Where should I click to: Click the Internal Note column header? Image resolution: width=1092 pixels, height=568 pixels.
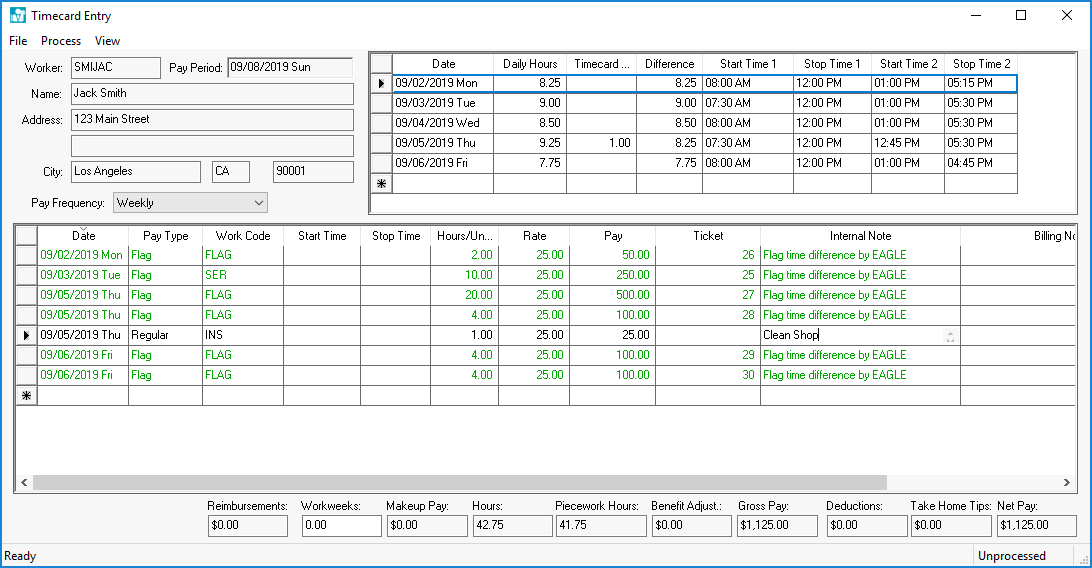[x=860, y=236]
